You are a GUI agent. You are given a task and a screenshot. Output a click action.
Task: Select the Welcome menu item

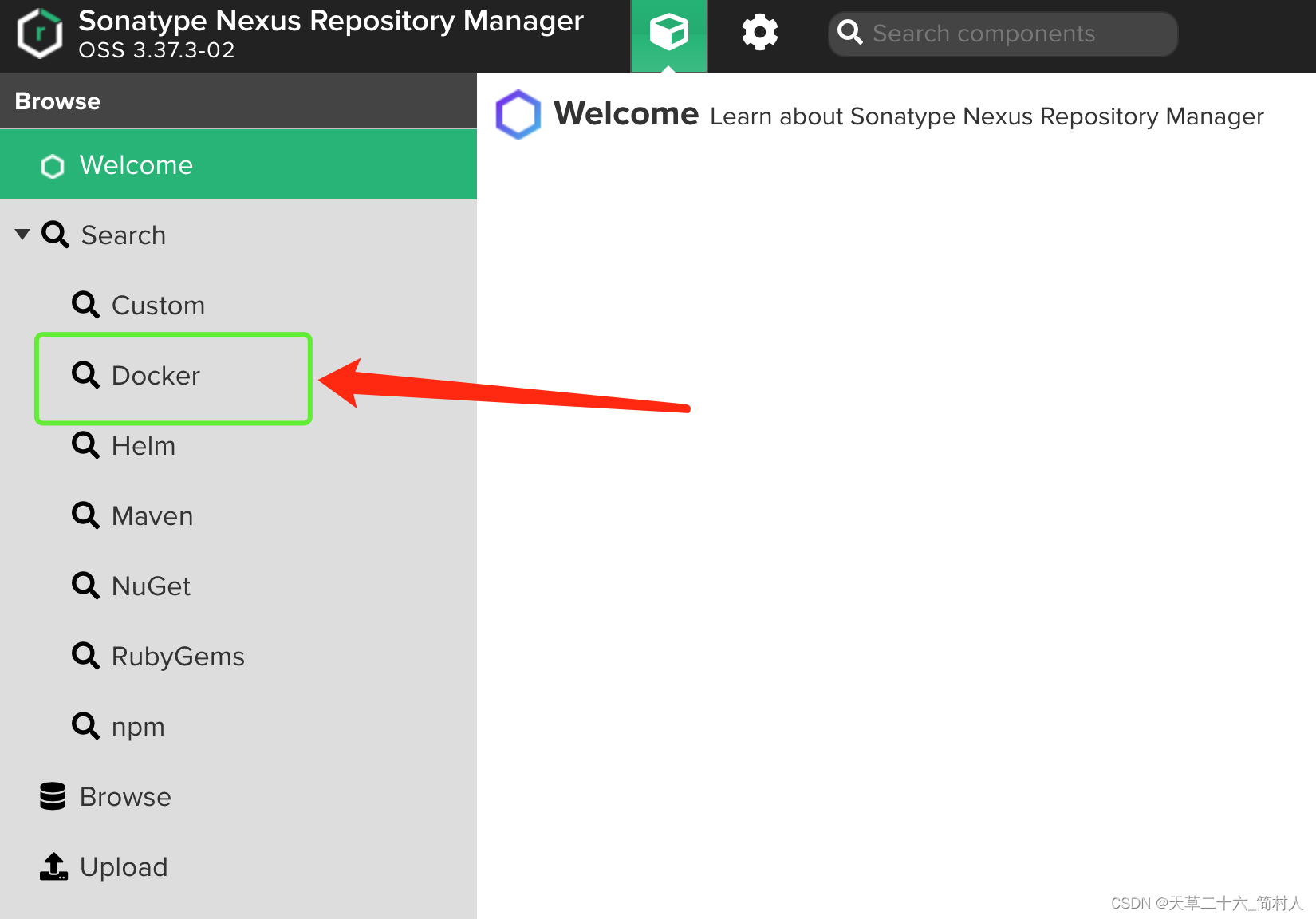[238, 165]
